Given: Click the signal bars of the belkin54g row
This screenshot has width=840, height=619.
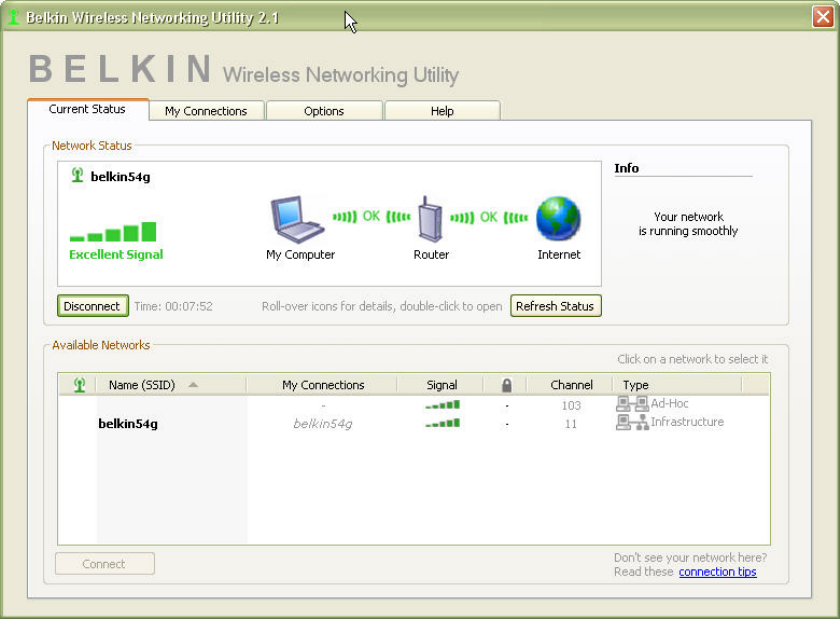Looking at the screenshot, I should coord(442,423).
